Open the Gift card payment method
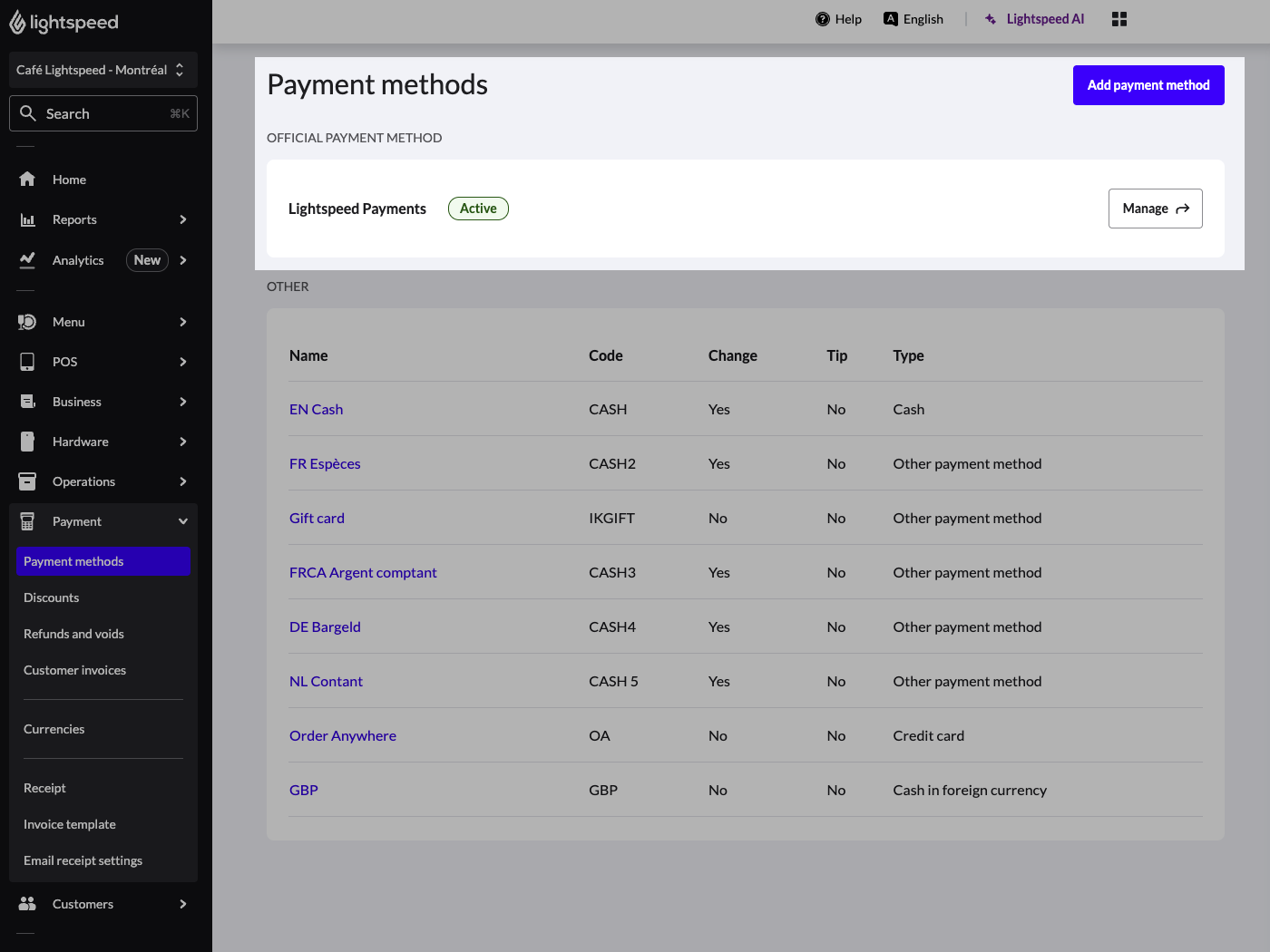1270x952 pixels. click(x=317, y=518)
